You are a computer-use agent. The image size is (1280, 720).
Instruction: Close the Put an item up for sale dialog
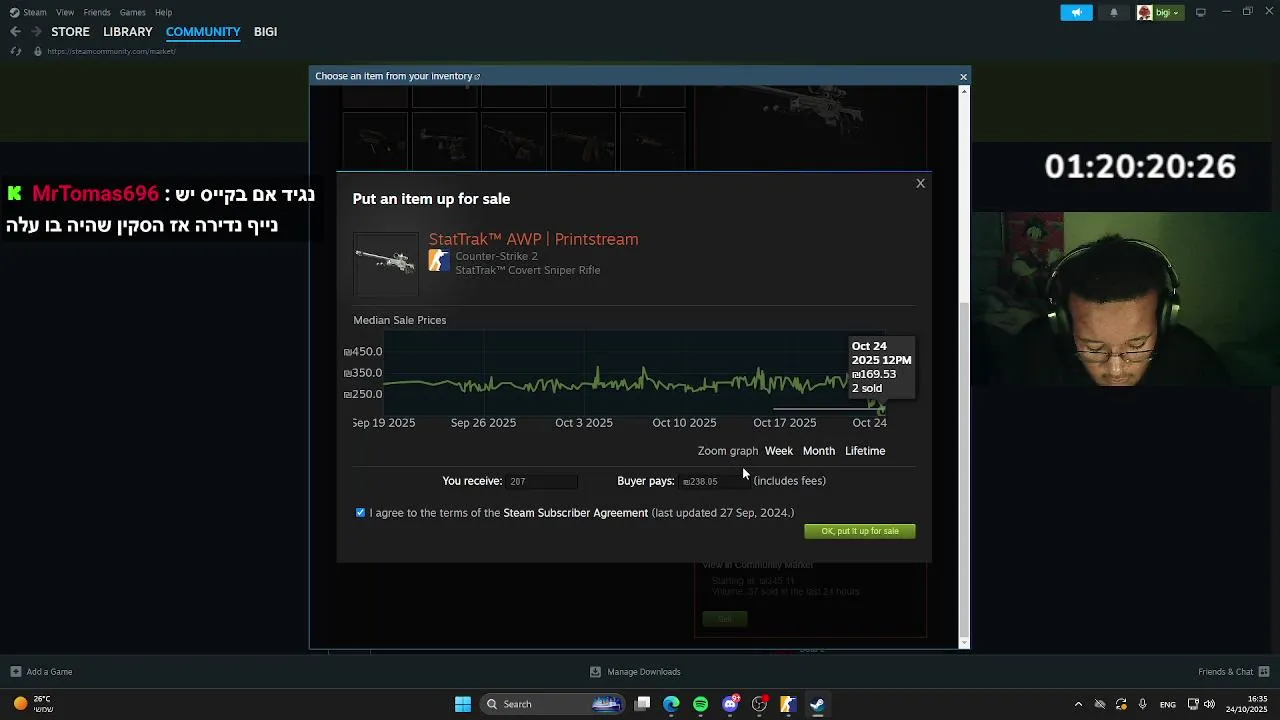920,183
